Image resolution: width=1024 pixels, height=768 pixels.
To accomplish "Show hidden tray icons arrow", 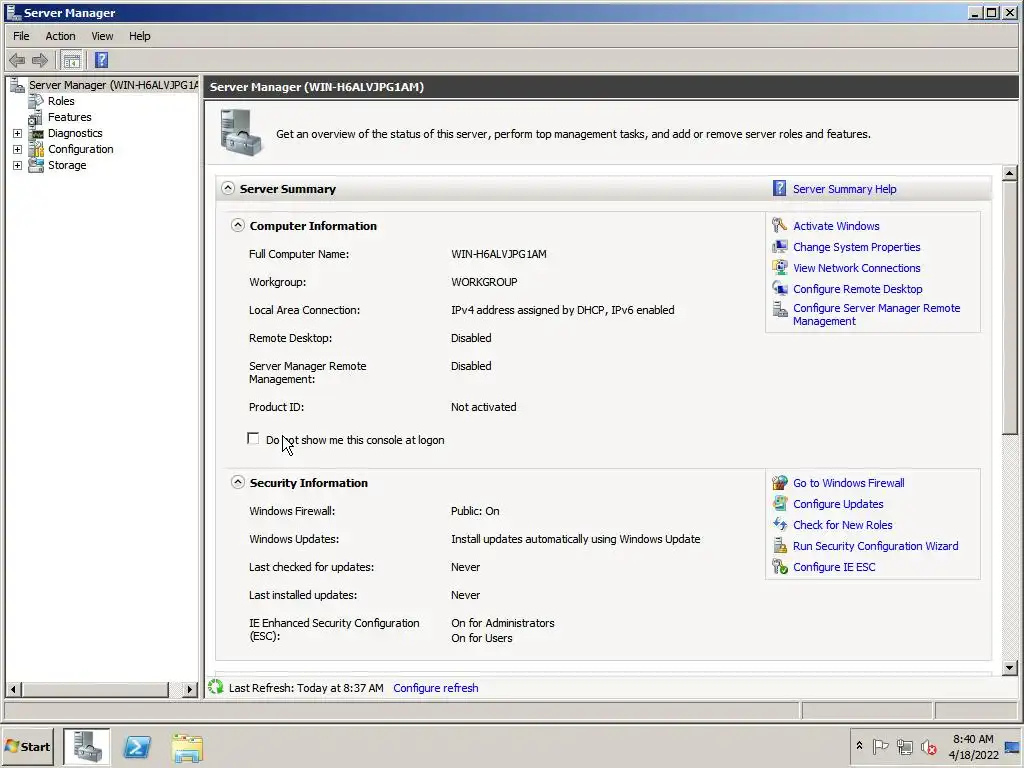I will point(859,746).
